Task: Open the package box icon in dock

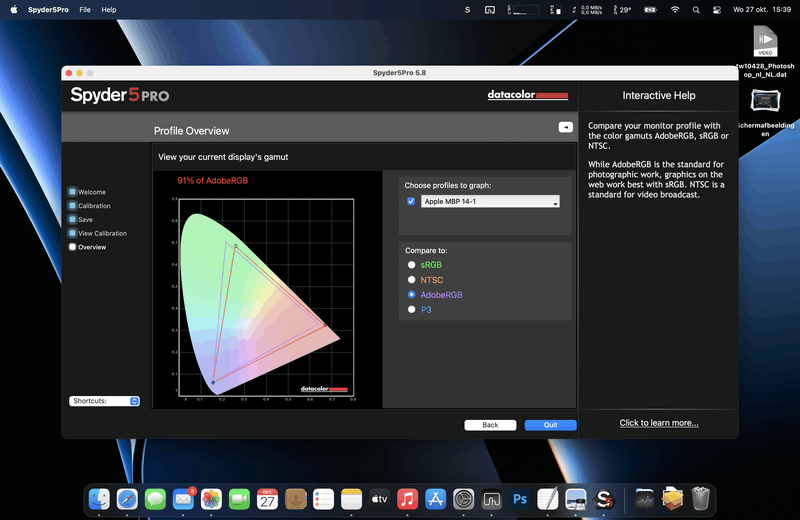Action: point(672,499)
